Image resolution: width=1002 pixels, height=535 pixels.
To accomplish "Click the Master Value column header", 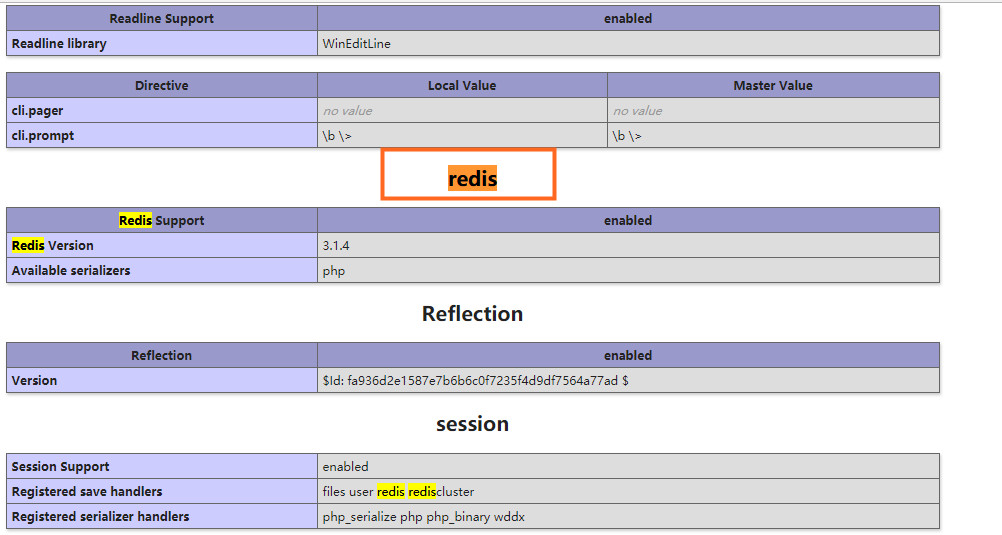I will [x=773, y=86].
